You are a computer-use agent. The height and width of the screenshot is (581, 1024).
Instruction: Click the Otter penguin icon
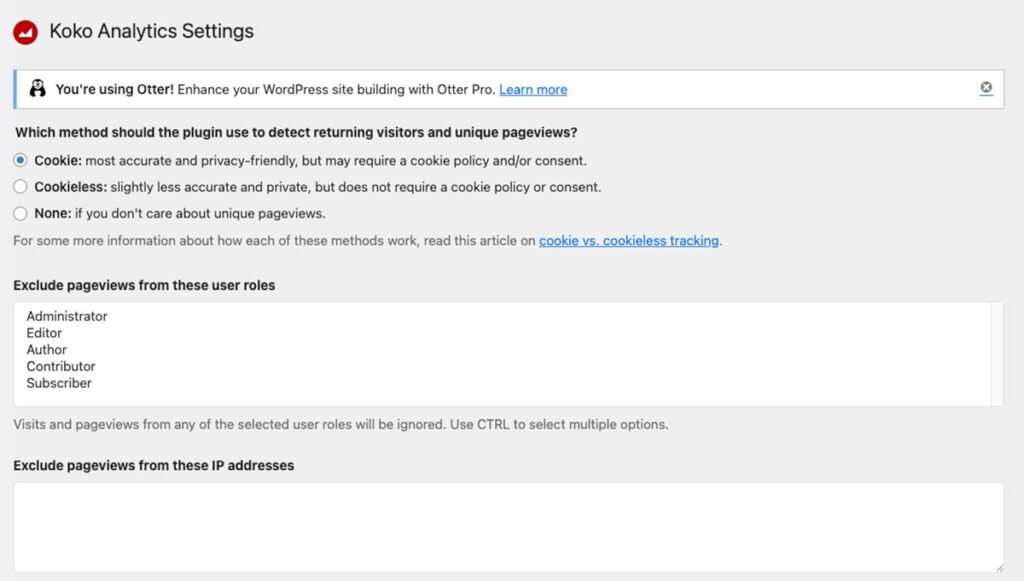pos(38,89)
